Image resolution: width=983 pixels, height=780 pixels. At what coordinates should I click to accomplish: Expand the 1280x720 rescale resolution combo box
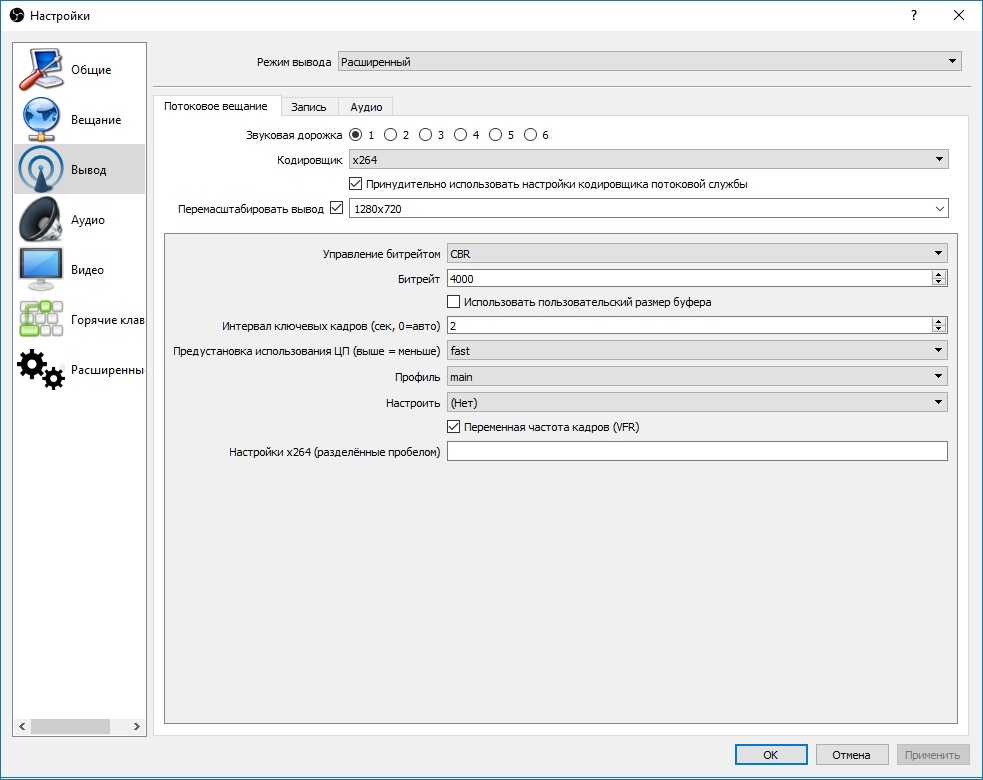(x=648, y=208)
